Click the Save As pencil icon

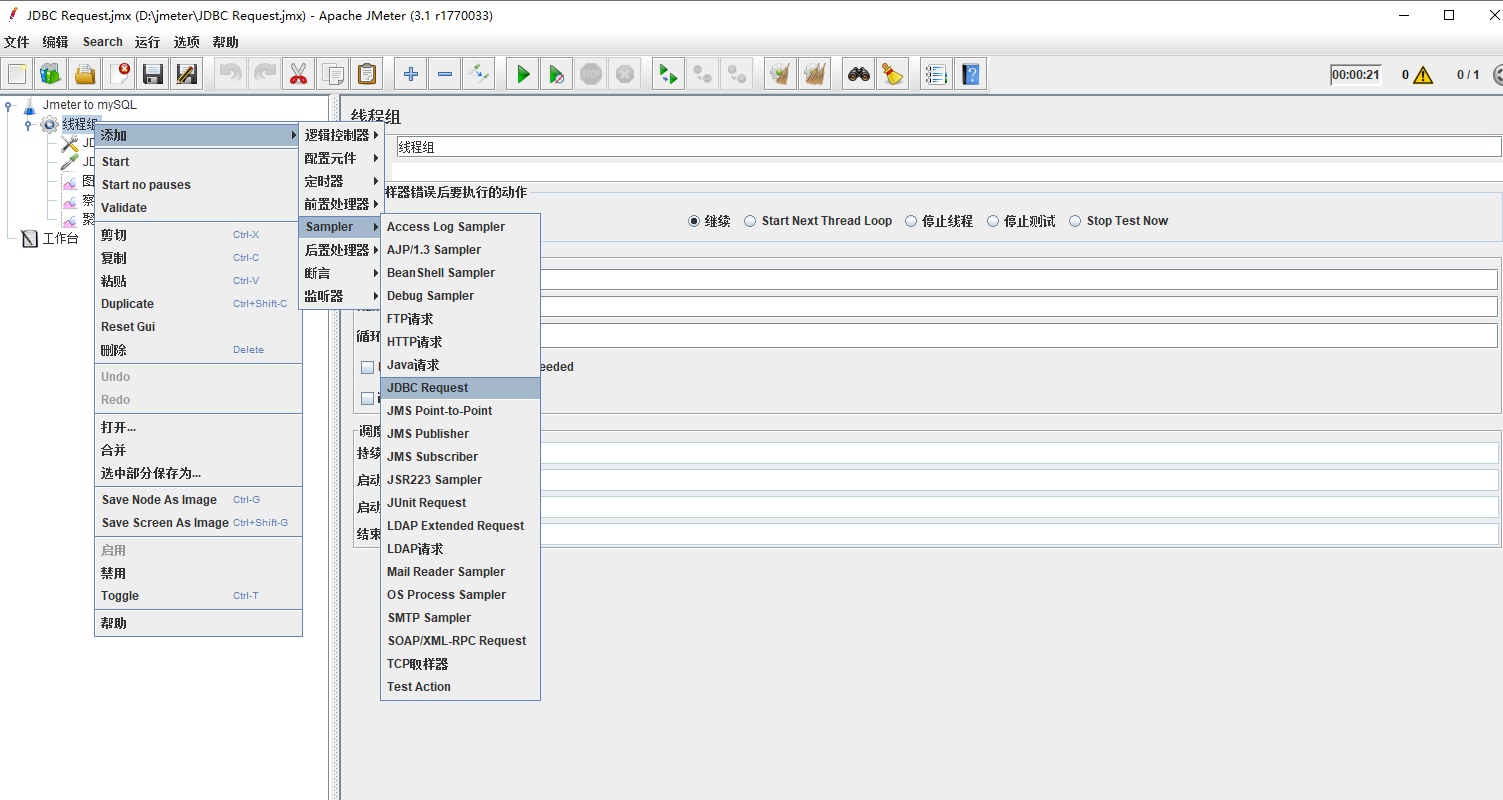(x=187, y=74)
